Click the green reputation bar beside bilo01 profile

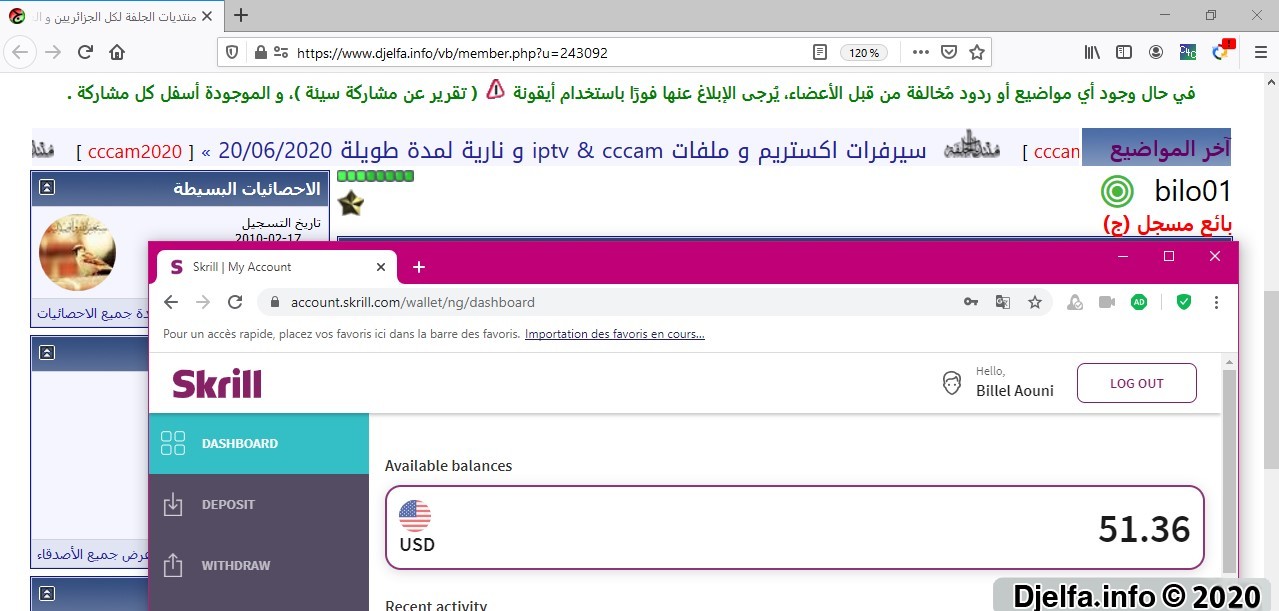coord(375,176)
